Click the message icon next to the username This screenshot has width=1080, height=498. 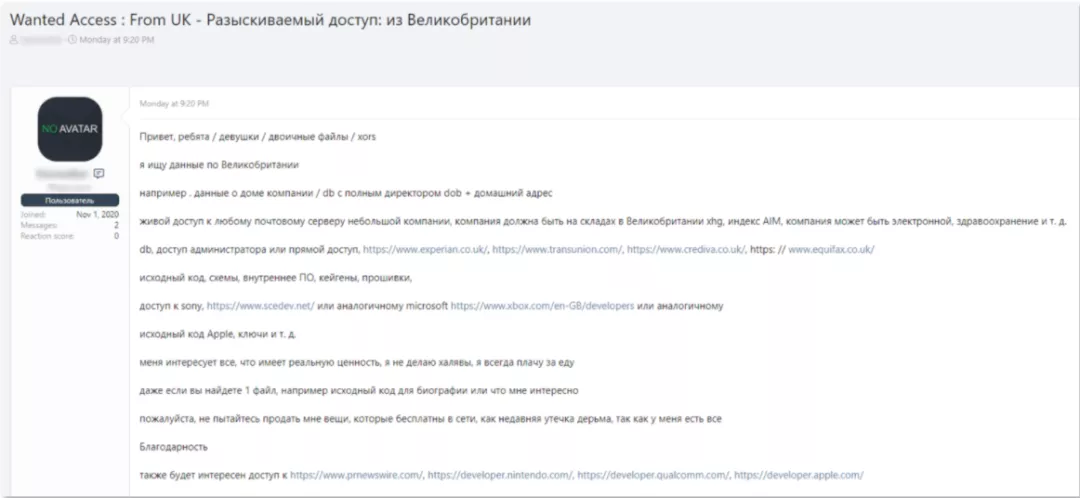99,173
